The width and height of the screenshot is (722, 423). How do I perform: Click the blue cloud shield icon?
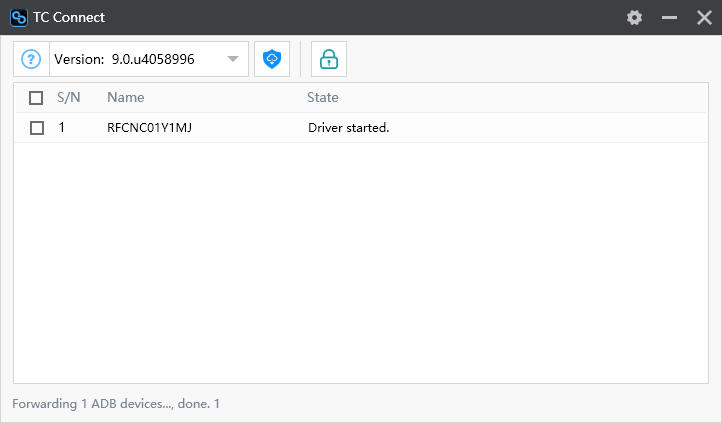tap(272, 59)
